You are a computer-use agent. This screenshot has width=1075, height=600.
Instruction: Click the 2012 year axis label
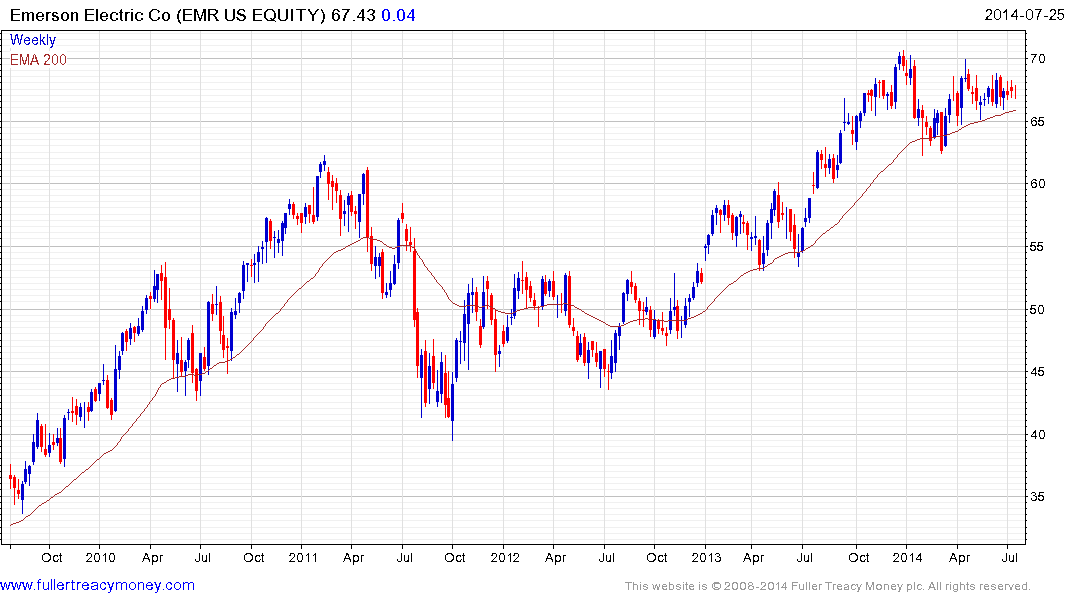(x=505, y=557)
